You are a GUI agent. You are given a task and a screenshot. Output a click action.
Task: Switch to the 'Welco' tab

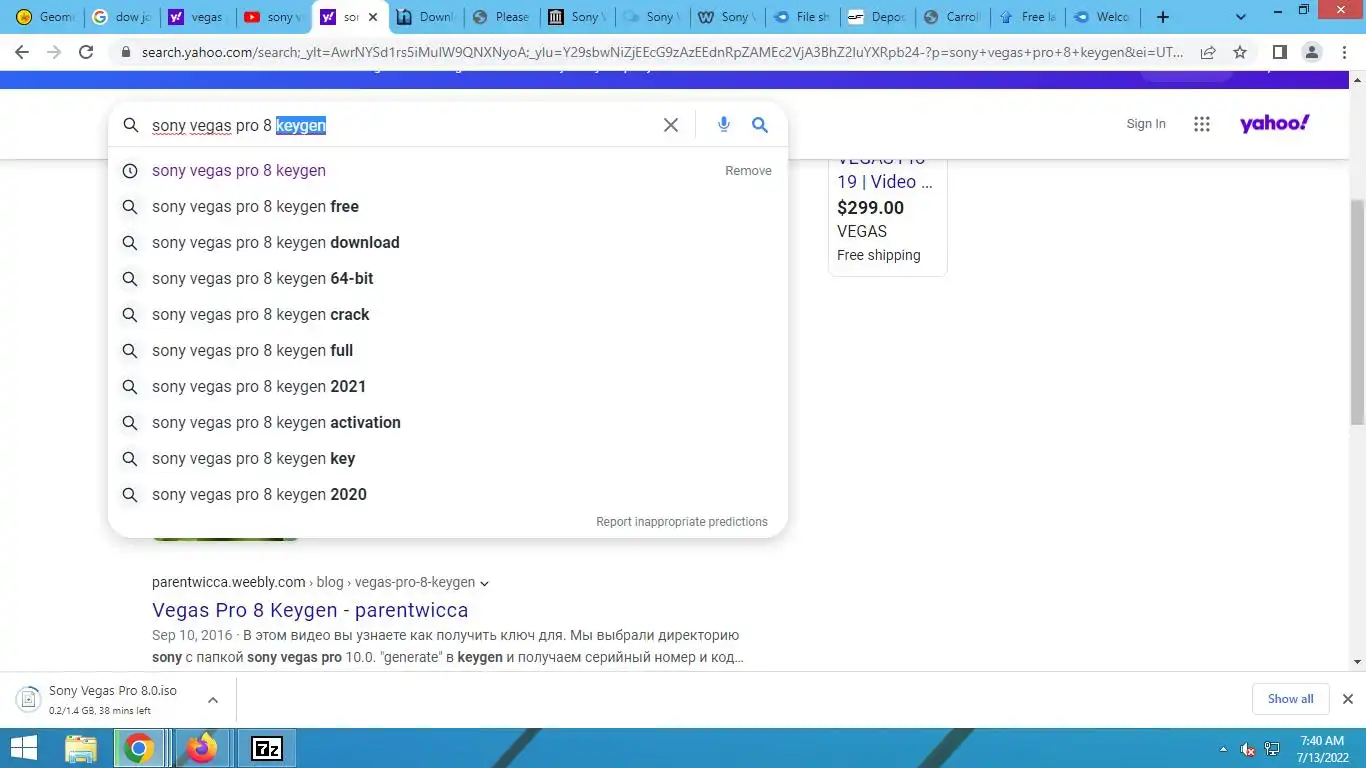(1102, 17)
